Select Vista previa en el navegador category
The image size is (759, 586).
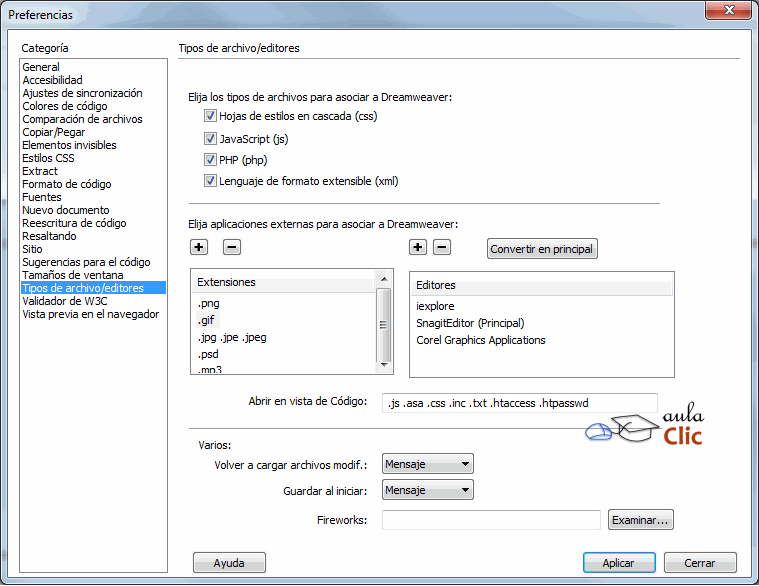[x=90, y=314]
